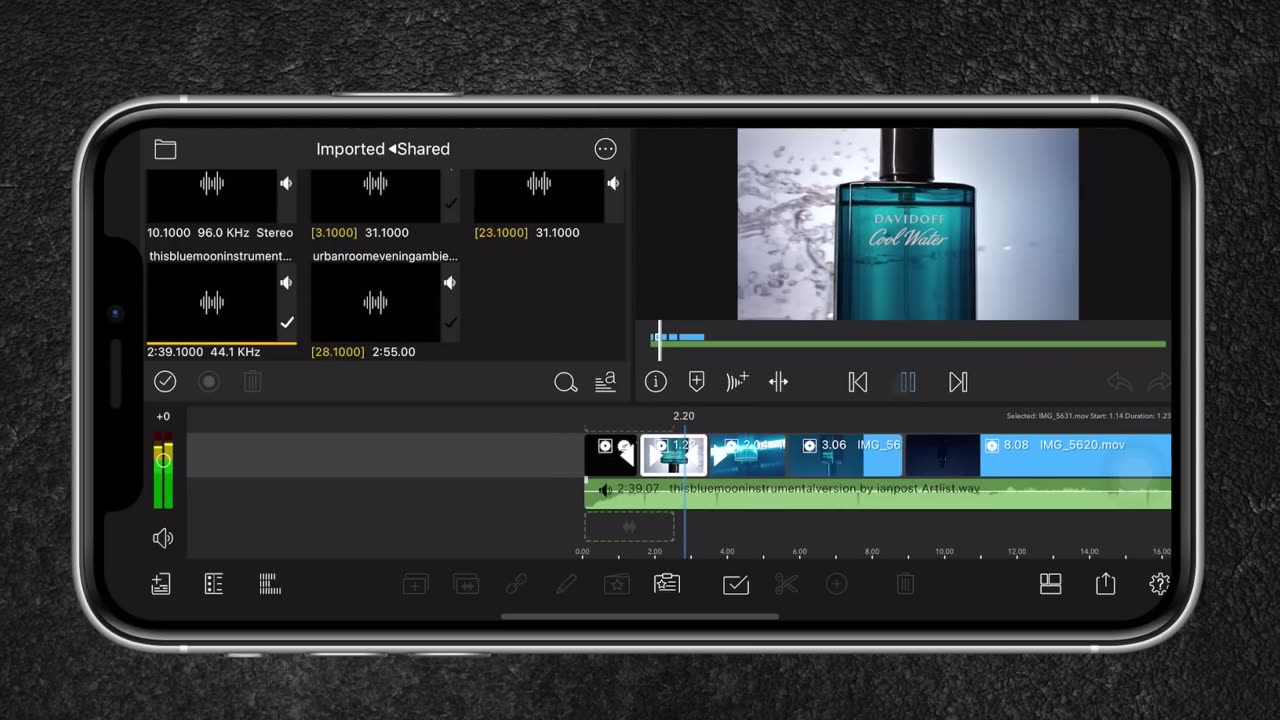Image resolution: width=1280 pixels, height=720 pixels.
Task: Open the Imported Shared source selector
Action: tap(383, 149)
